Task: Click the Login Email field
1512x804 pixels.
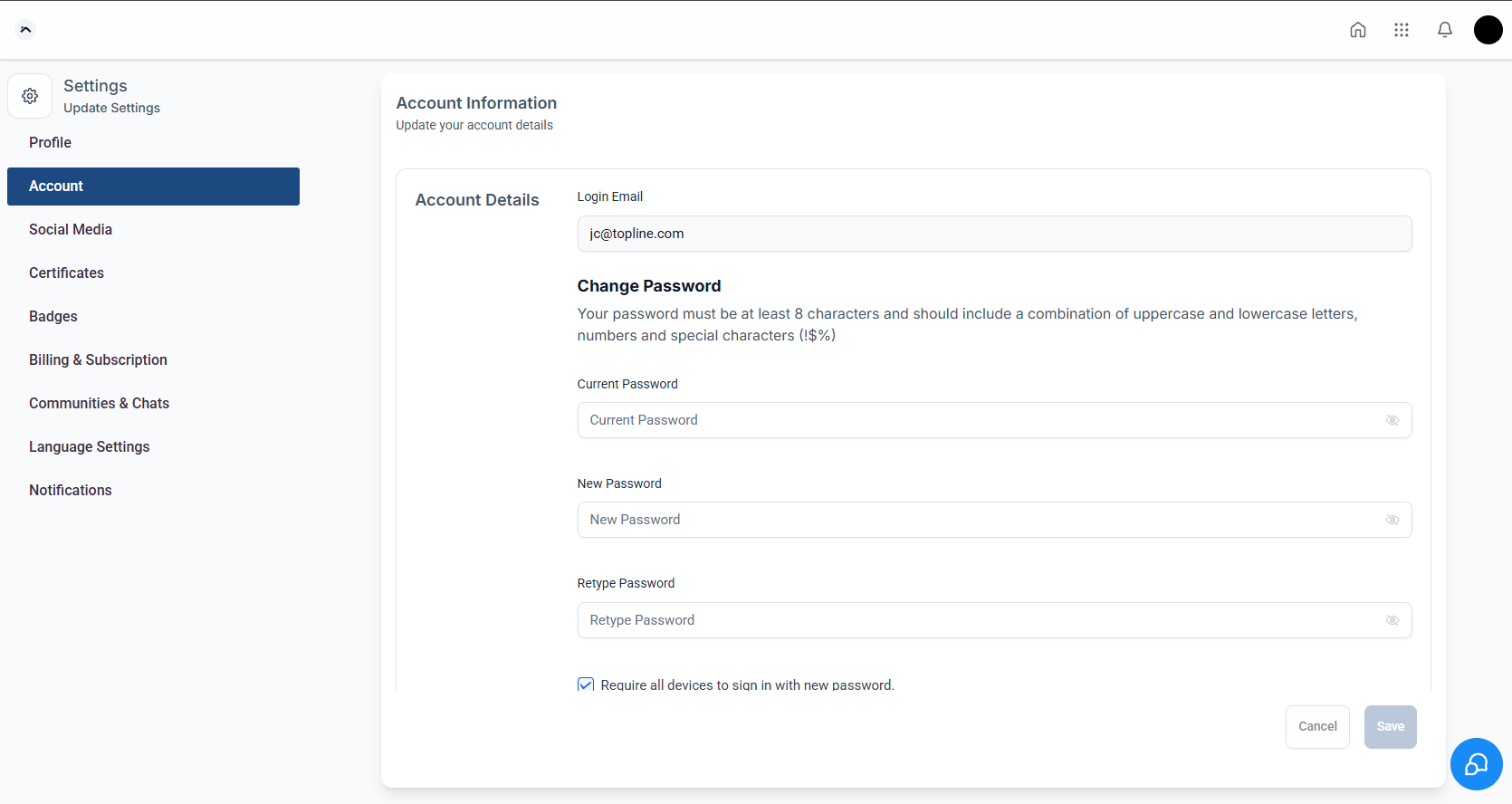Action: 994,234
